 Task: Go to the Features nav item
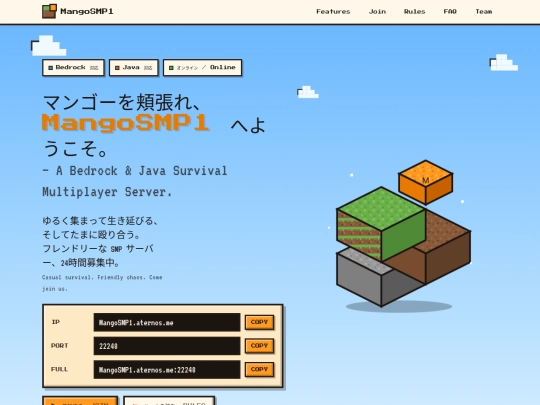click(x=333, y=12)
